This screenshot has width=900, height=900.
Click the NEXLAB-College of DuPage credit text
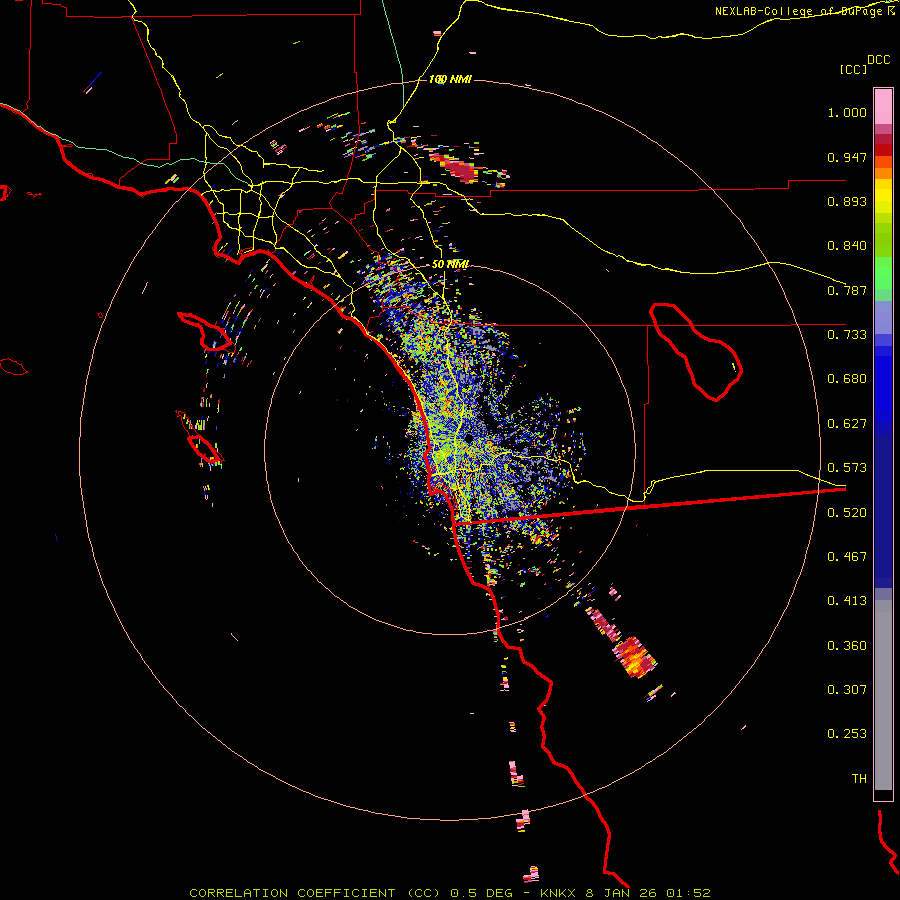[804, 11]
